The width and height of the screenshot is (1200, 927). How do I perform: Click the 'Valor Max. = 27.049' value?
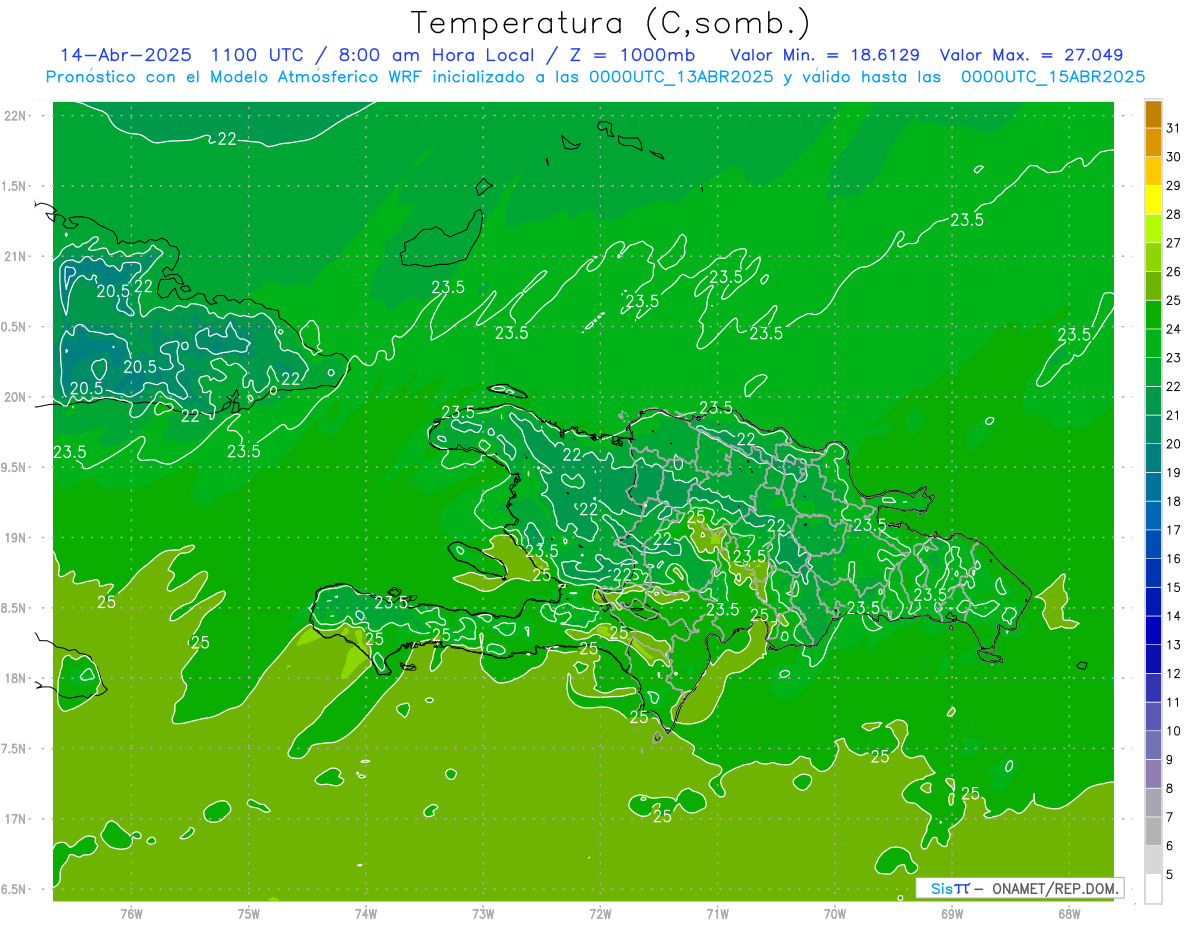[x=1032, y=55]
